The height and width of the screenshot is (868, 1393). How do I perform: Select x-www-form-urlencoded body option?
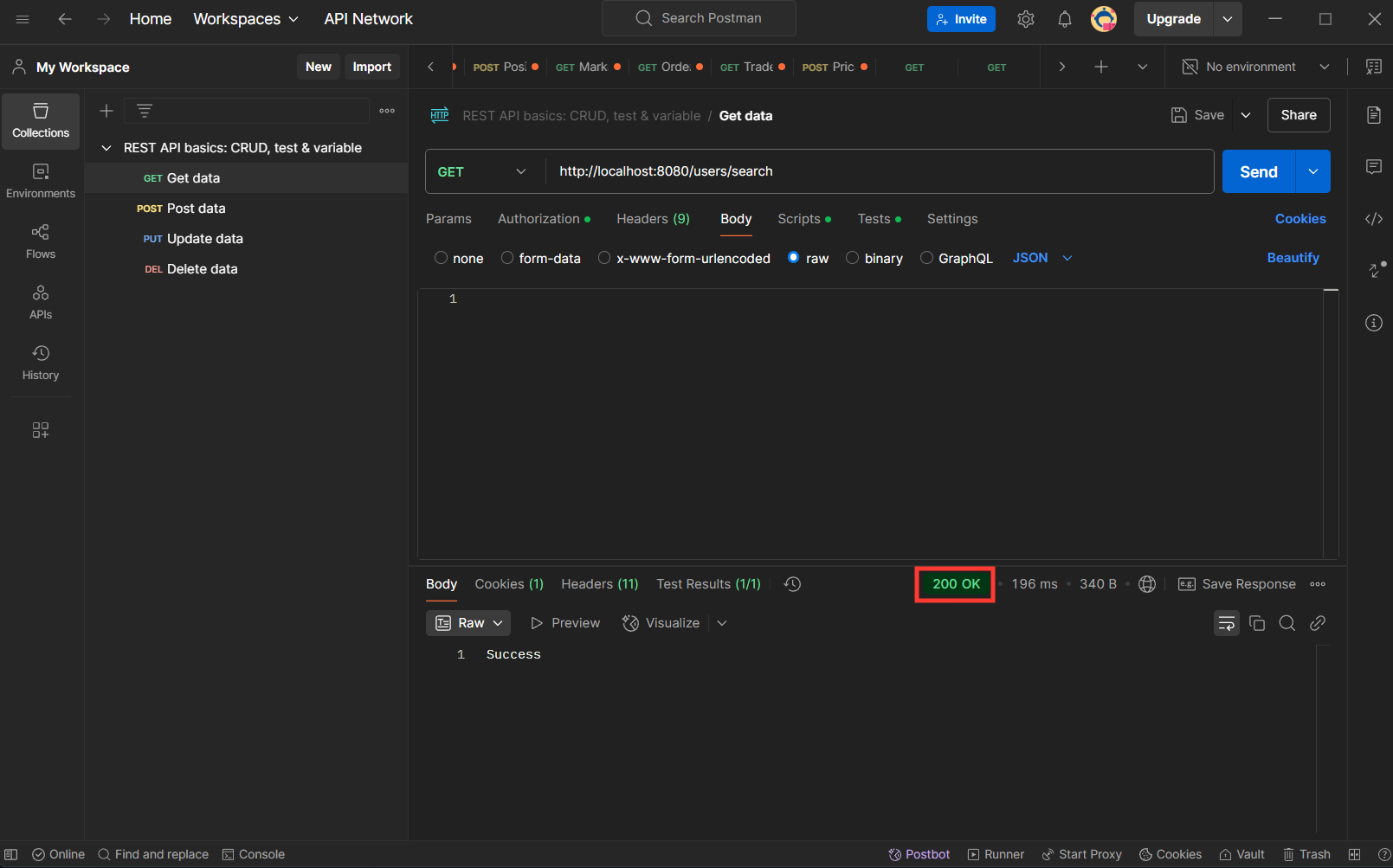[x=604, y=258]
